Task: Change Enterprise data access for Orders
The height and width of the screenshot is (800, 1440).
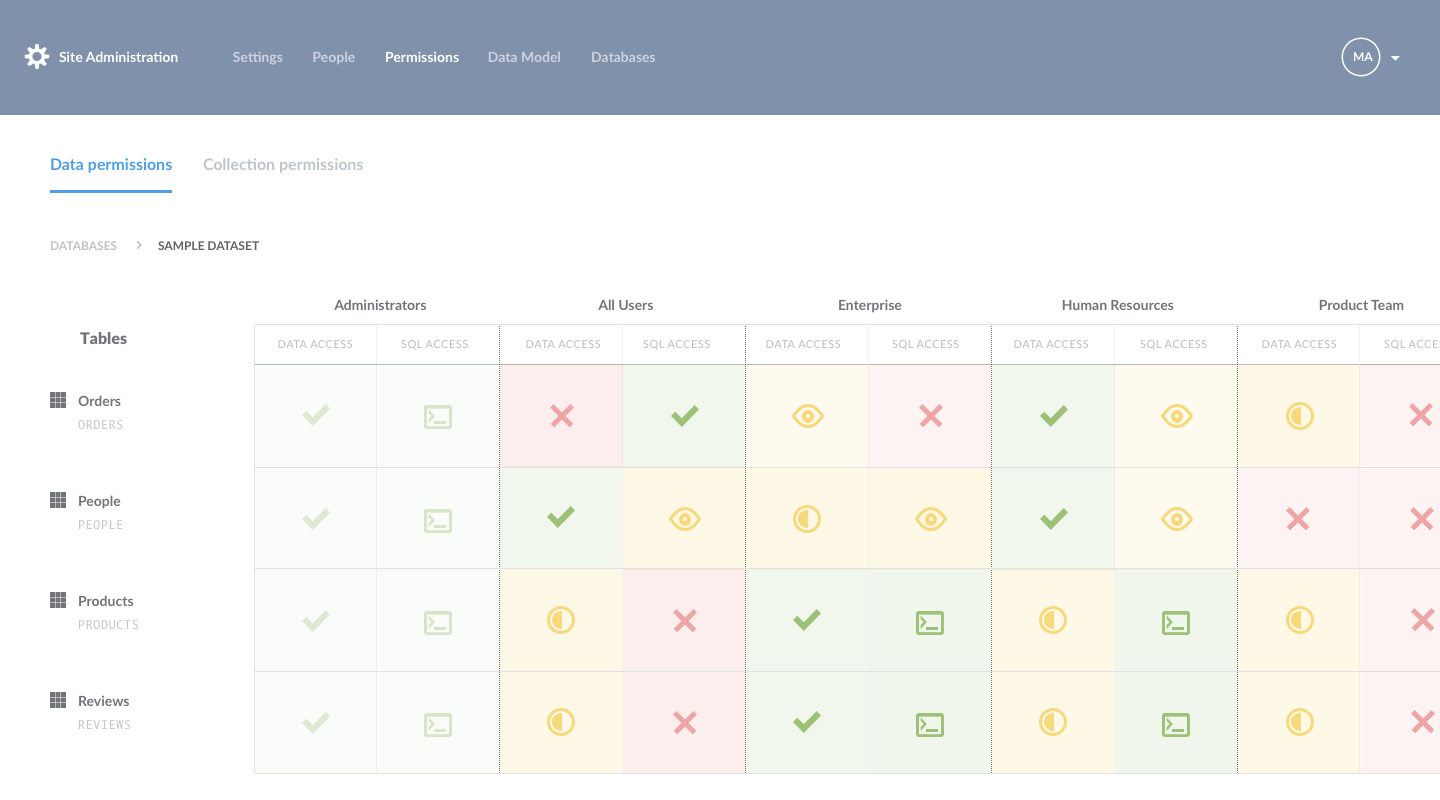Action: [807, 416]
